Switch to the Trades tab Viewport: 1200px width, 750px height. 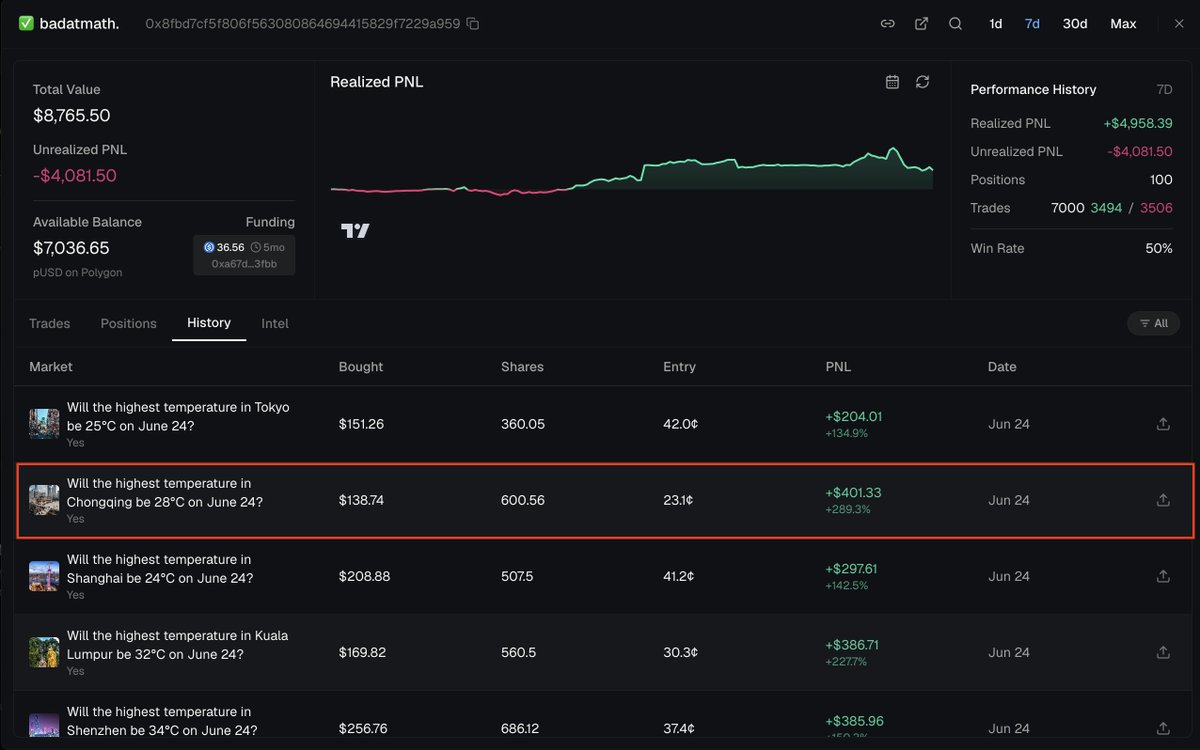49,323
